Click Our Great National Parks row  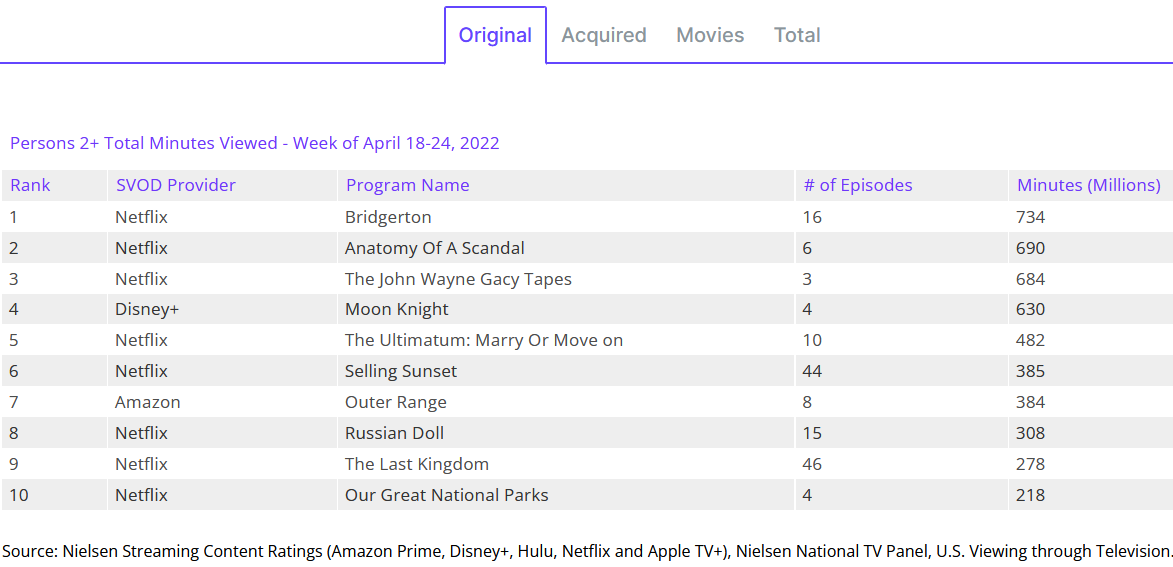(446, 496)
